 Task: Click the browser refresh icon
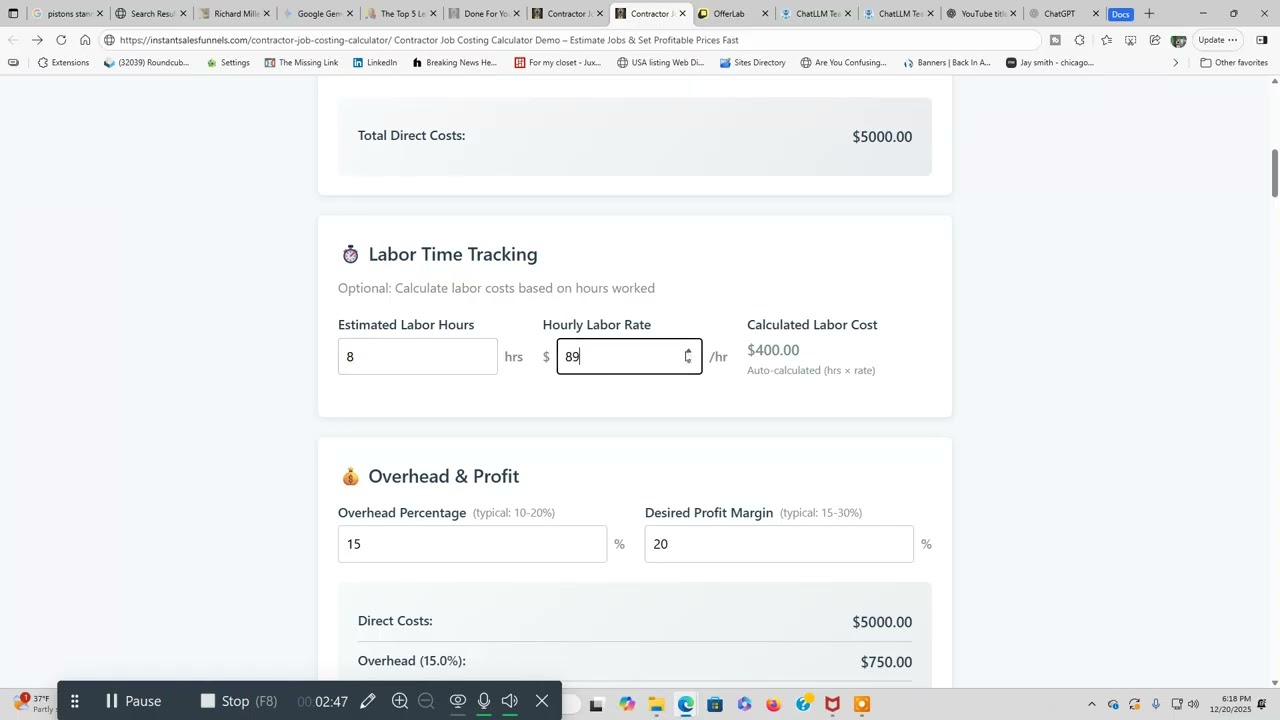click(x=61, y=40)
